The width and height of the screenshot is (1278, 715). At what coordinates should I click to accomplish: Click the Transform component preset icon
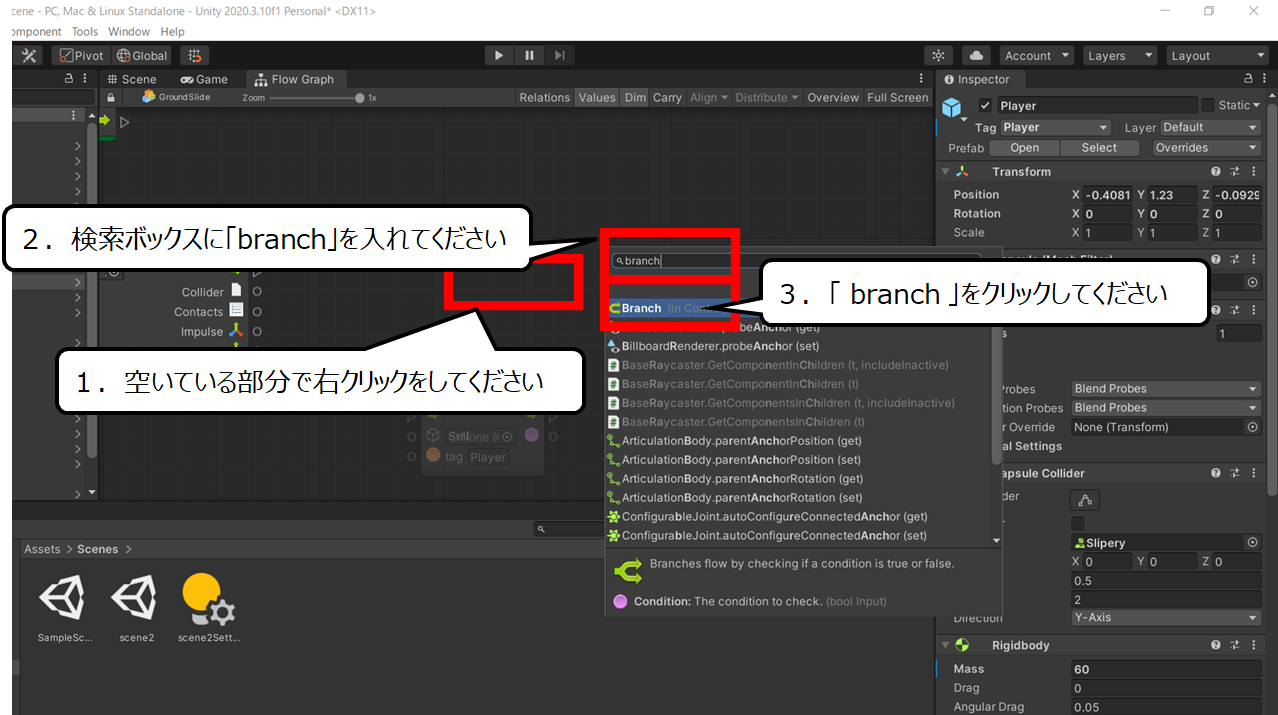click(1235, 172)
